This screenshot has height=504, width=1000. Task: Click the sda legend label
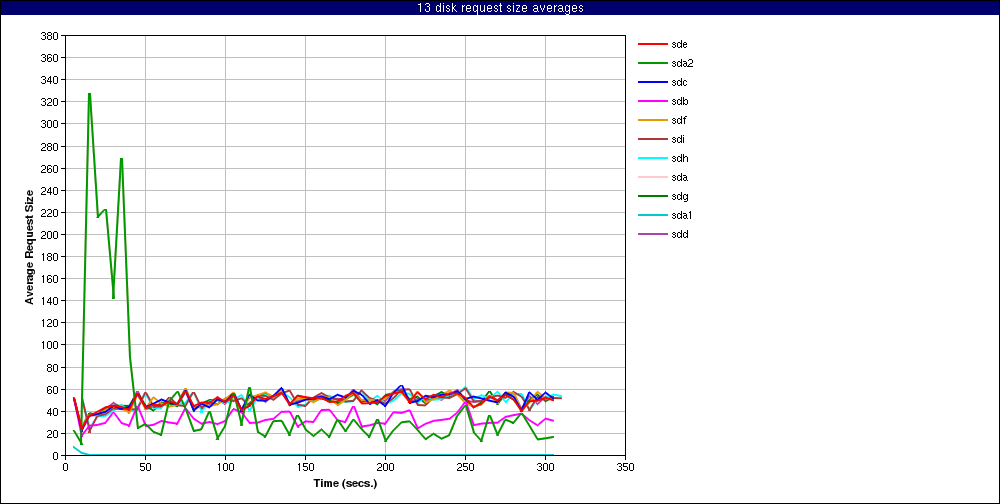point(679,177)
